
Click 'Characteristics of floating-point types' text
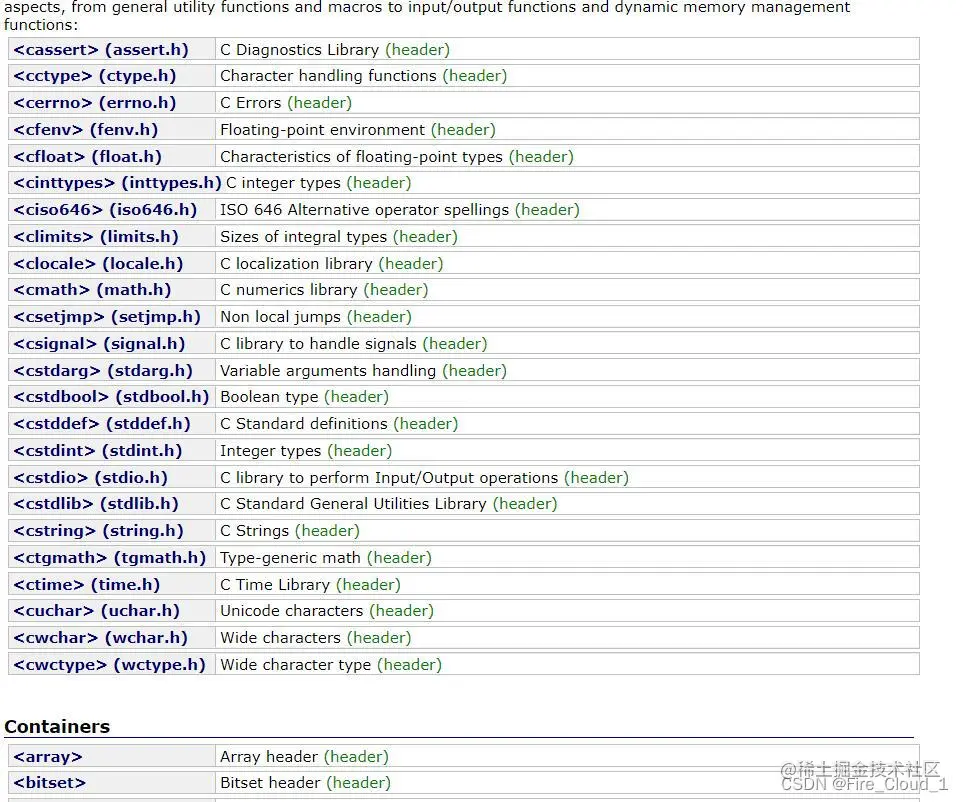[x=361, y=157]
